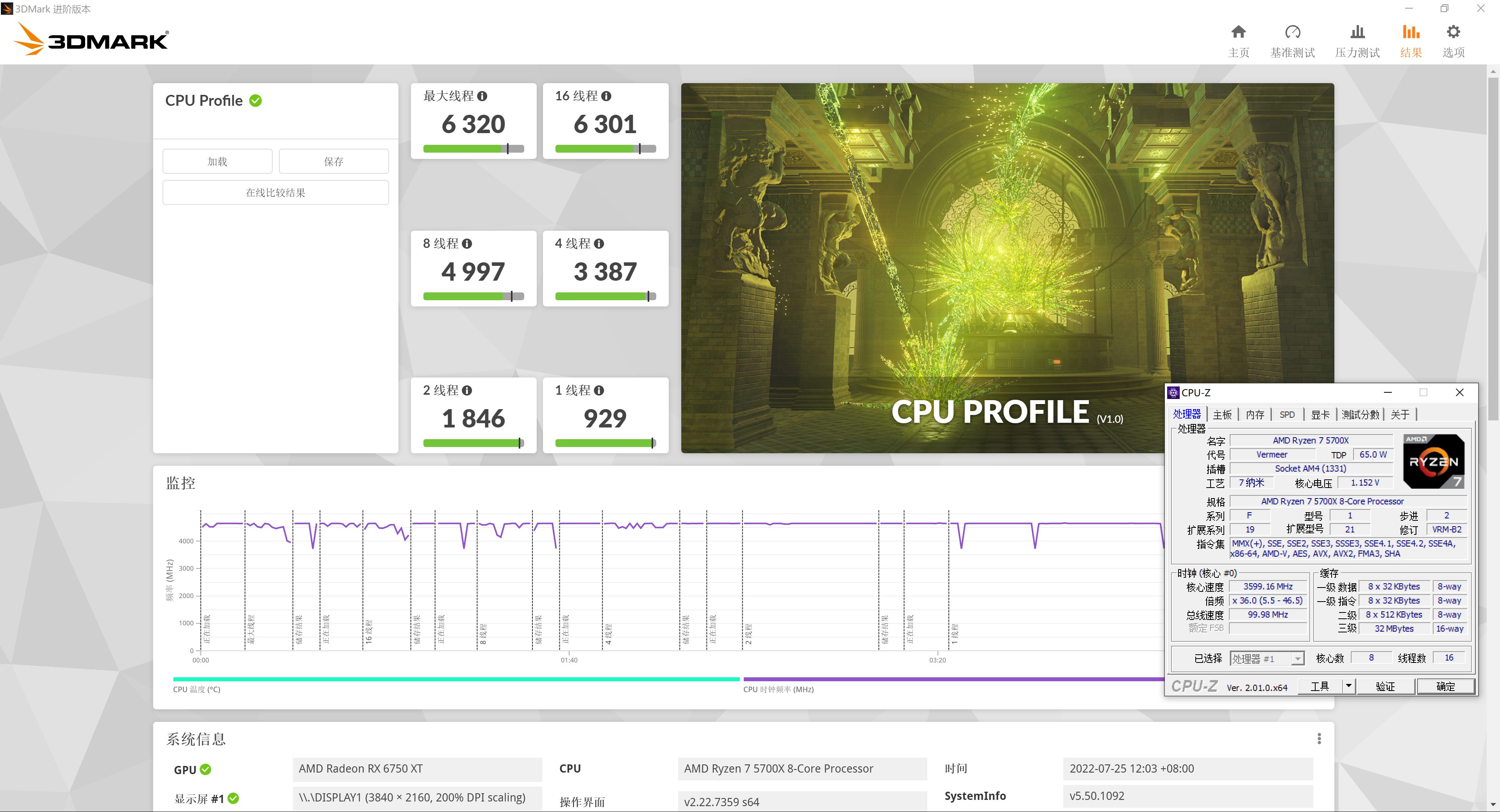Screen dimensions: 1500x812
Task: Switch to the 内存 tab in CPU-Z
Action: pyautogui.click(x=1255, y=415)
